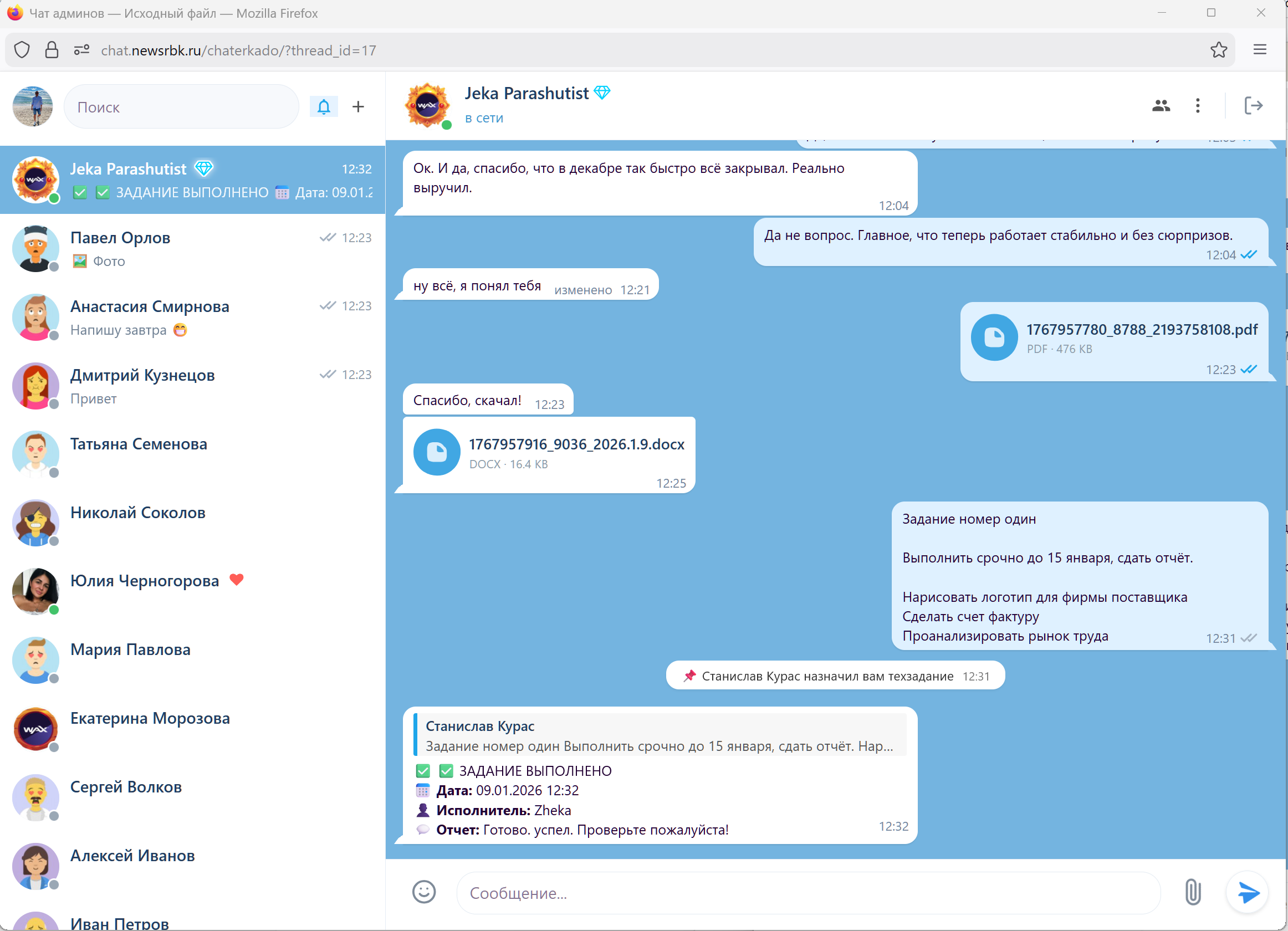This screenshot has width=1288, height=931.
Task: Focus the Поиск search field
Action: (x=181, y=107)
